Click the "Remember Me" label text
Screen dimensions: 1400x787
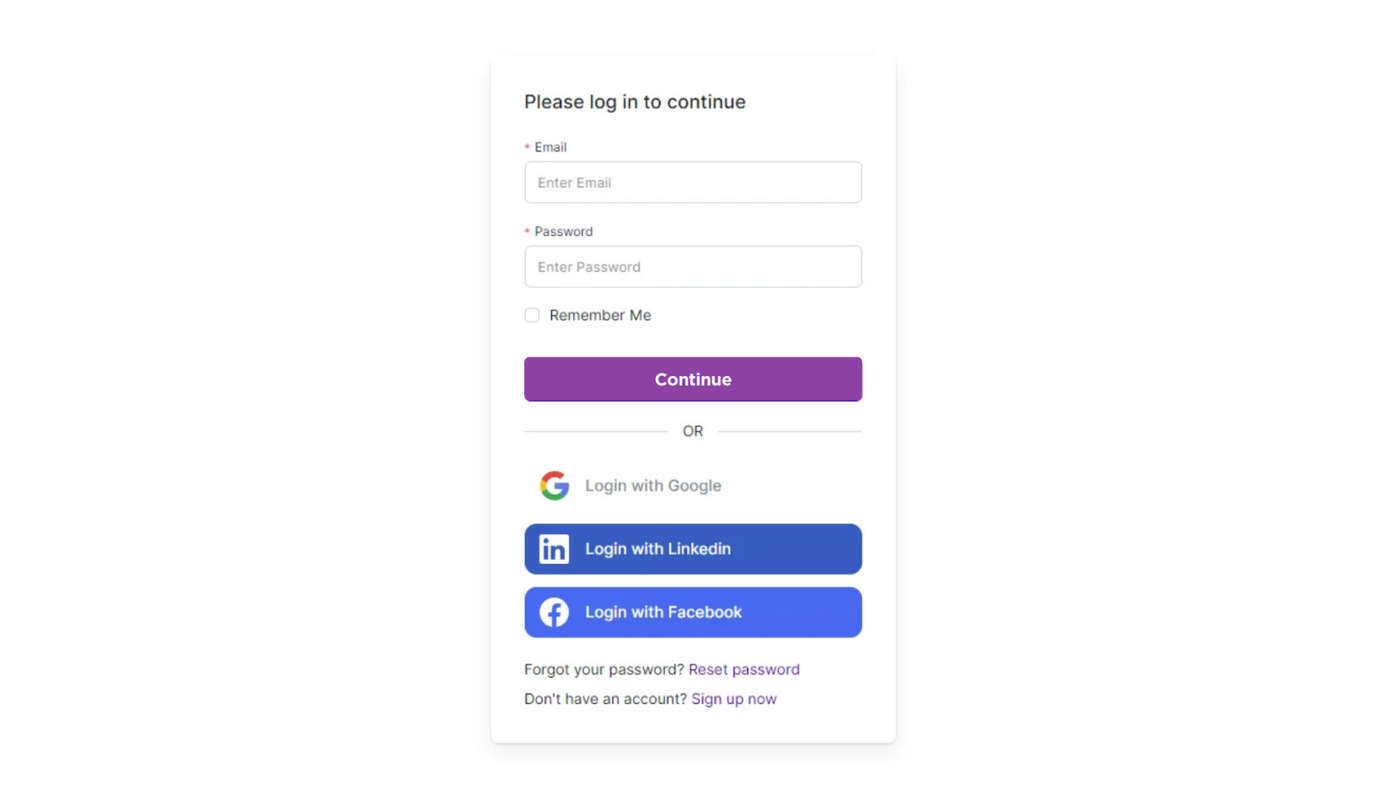[x=600, y=315]
